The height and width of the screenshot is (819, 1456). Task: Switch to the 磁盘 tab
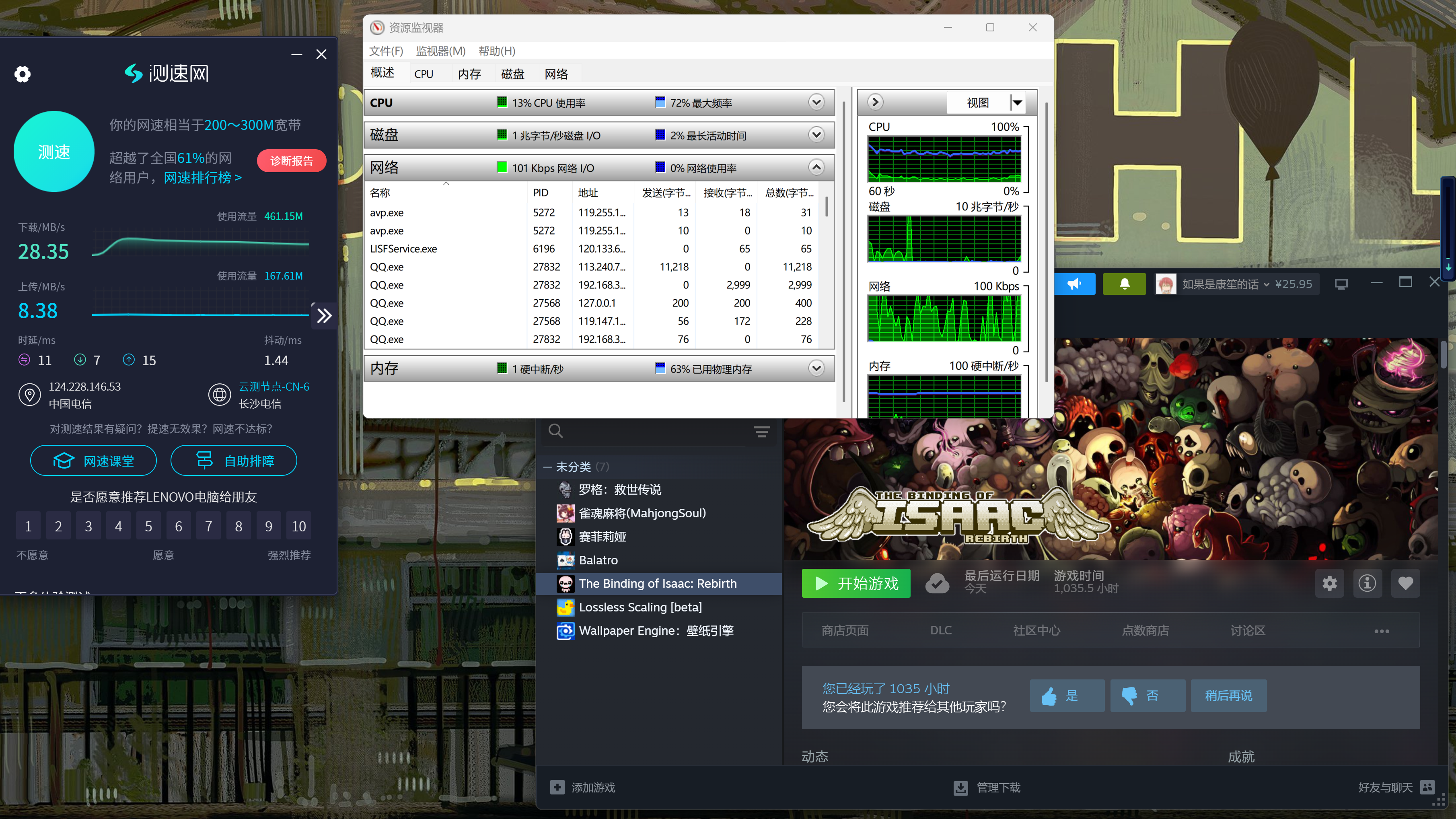(x=513, y=74)
